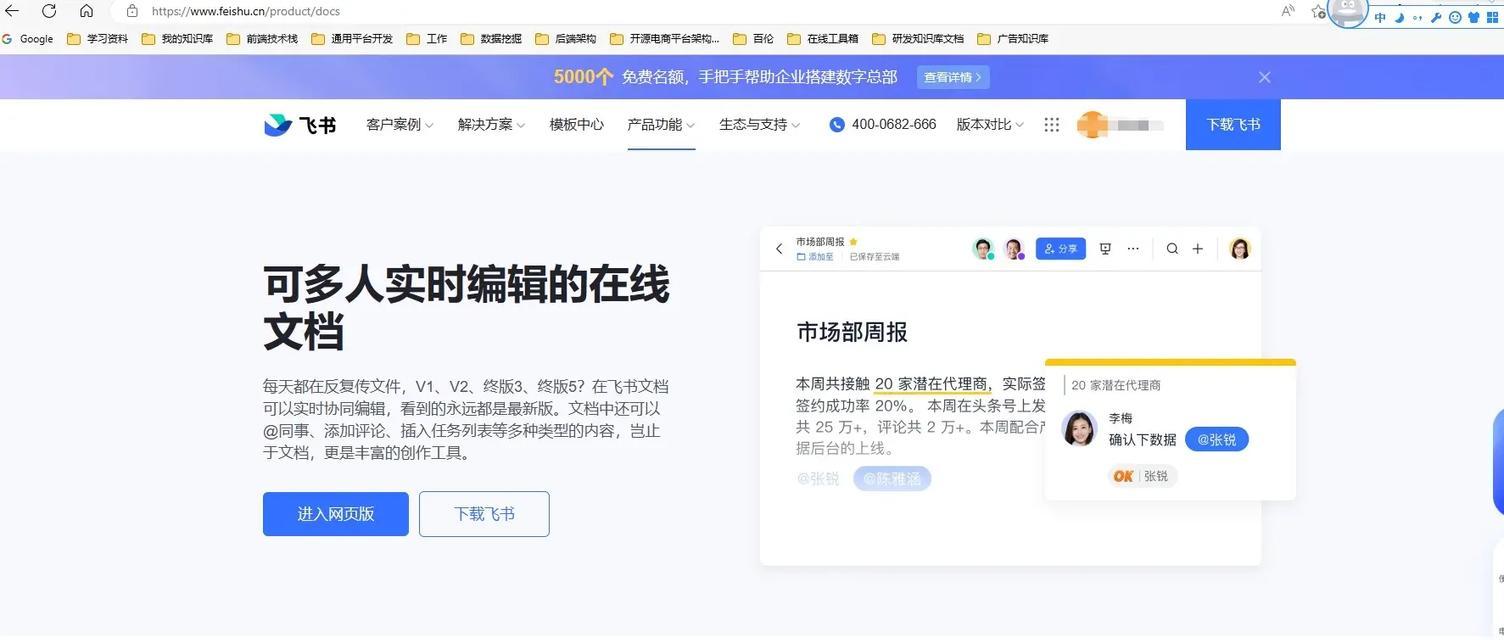The image size is (1504, 640).
Task: Open the 通用平台开发 bookmark folder
Action: click(352, 39)
